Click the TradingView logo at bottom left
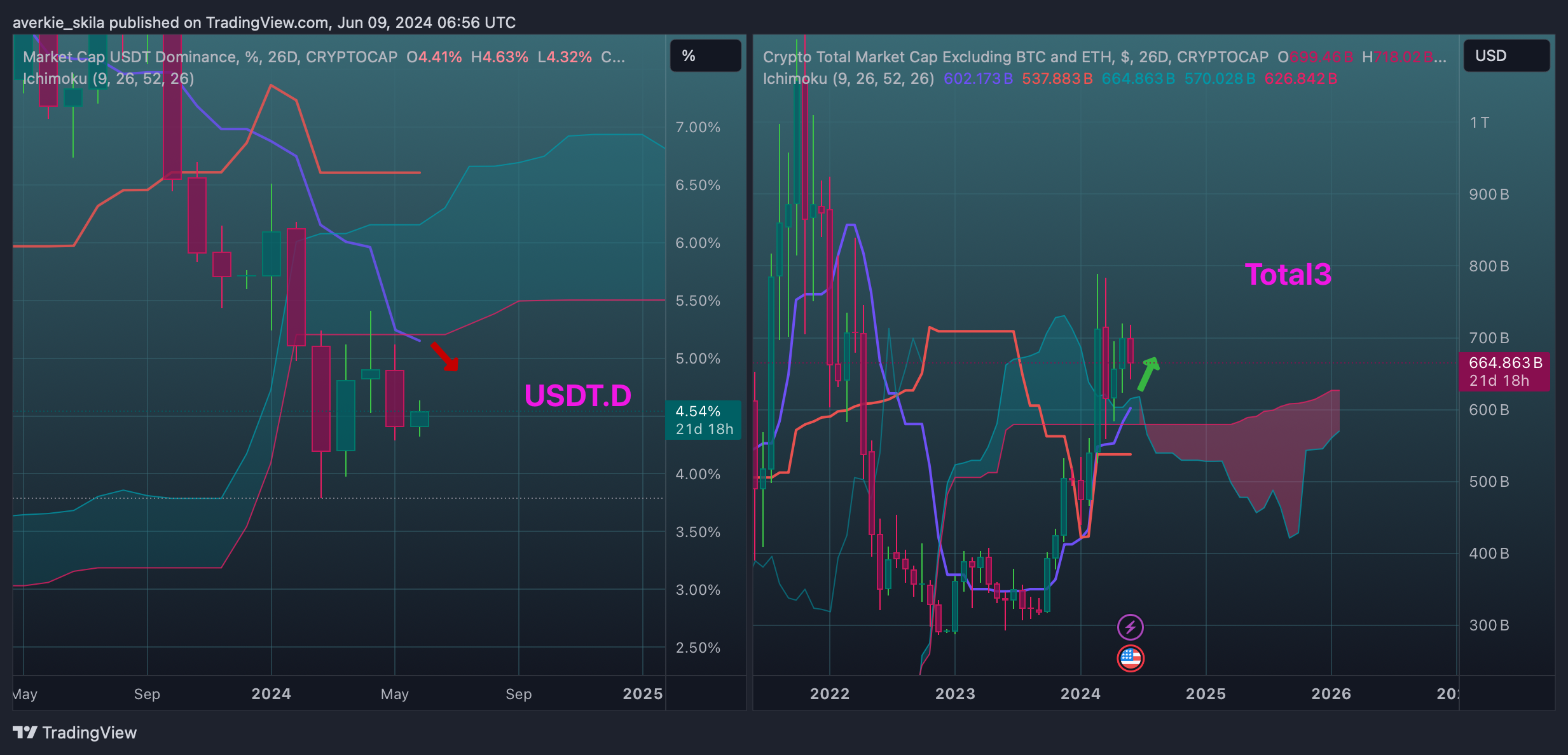This screenshot has height=755, width=1568. [x=74, y=733]
